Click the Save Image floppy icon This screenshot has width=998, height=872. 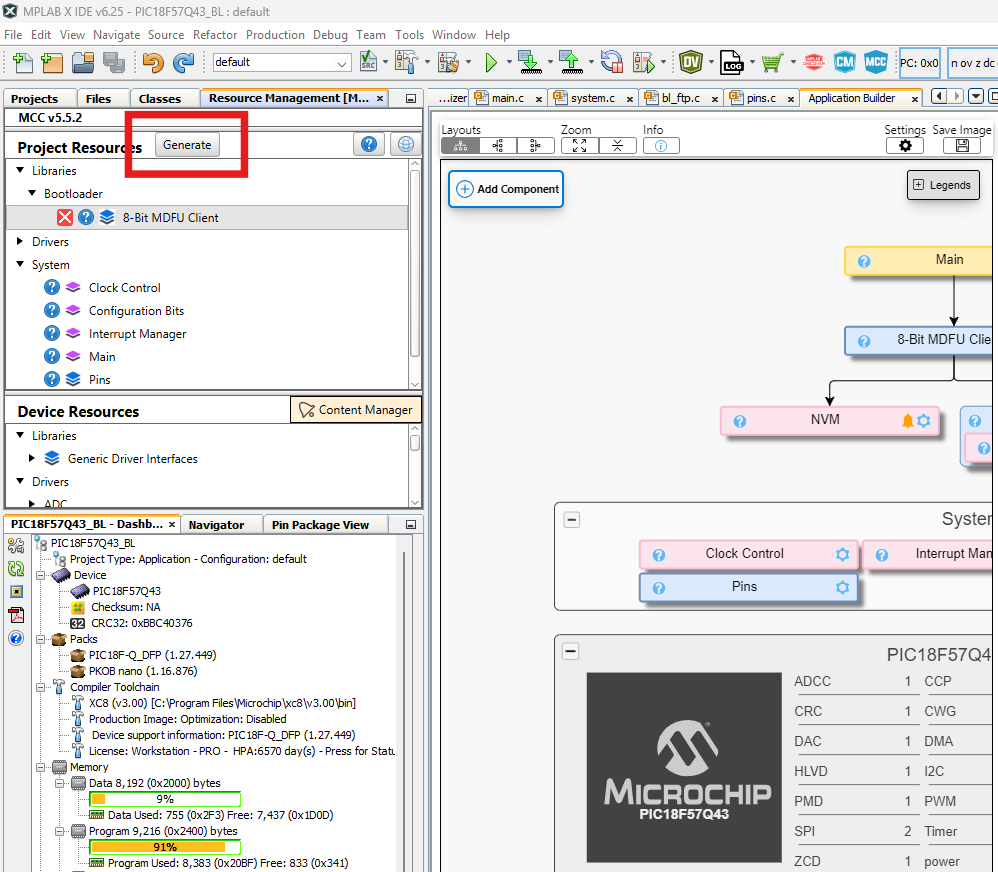click(x=961, y=146)
